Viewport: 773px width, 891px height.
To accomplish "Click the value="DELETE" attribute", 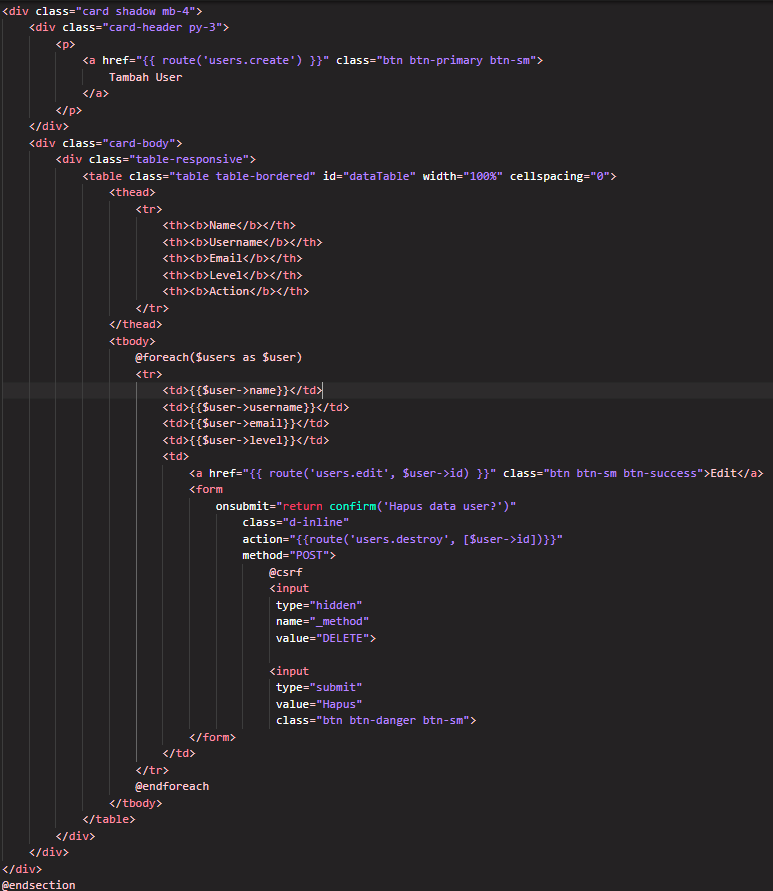I will tap(322, 638).
